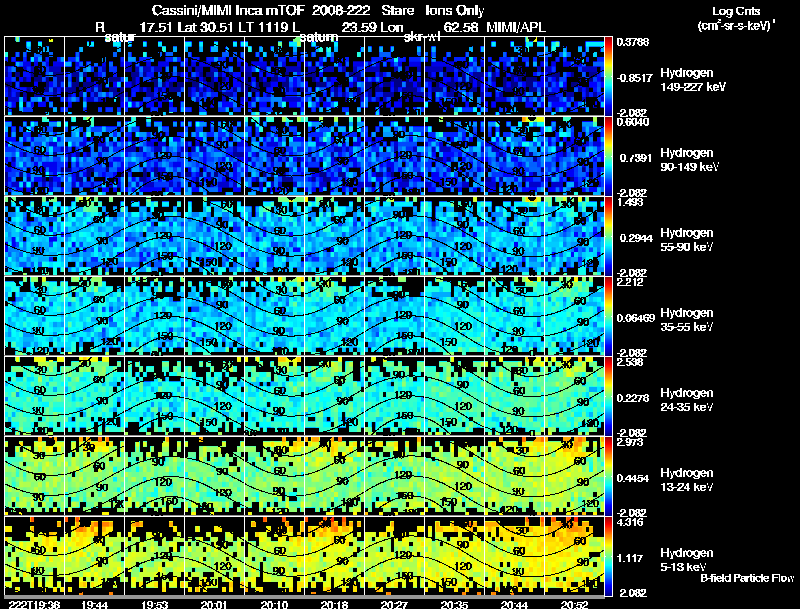Select the Hydrogen 13-24 keV label
Viewport: 800px width, 609px height.
click(x=687, y=480)
